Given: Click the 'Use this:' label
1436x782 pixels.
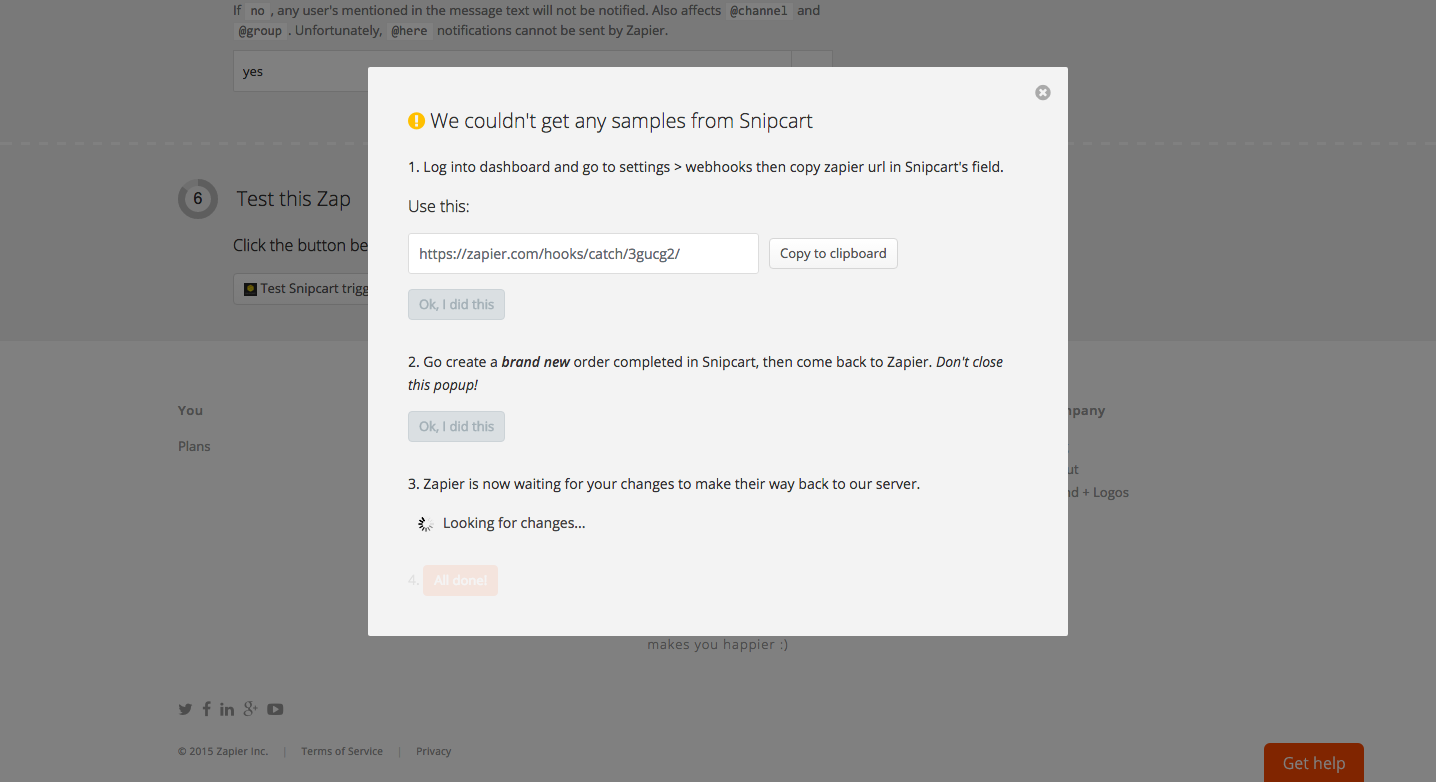Looking at the screenshot, I should pyautogui.click(x=439, y=207).
